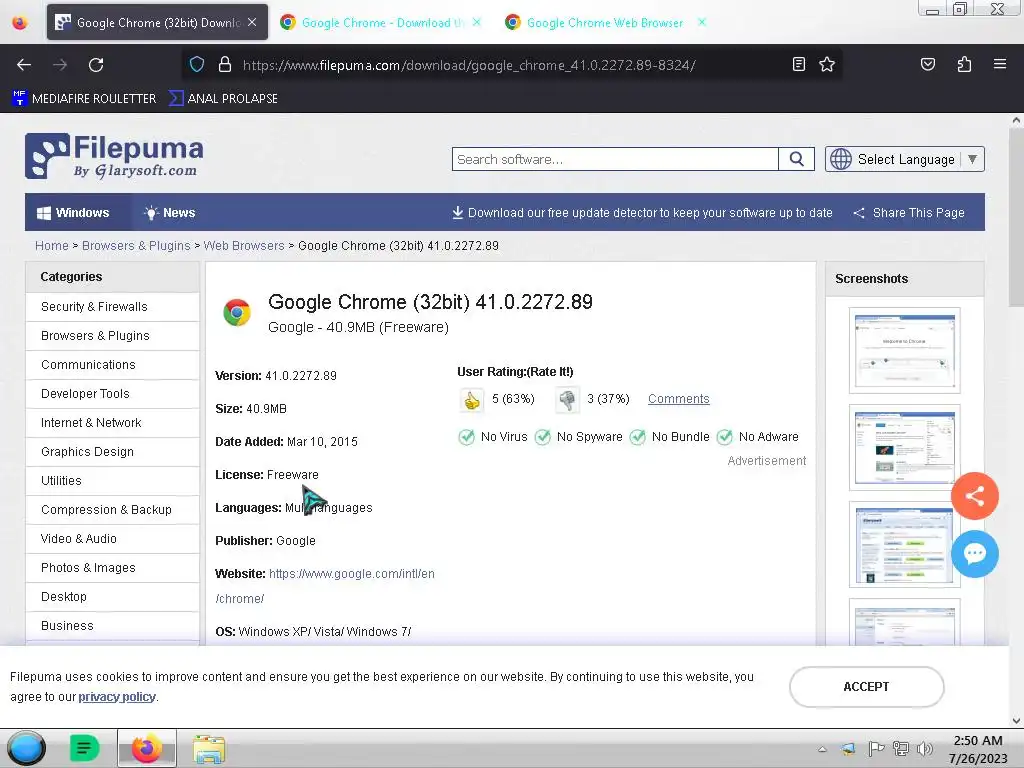Click the Google Chrome product icon

click(x=236, y=312)
